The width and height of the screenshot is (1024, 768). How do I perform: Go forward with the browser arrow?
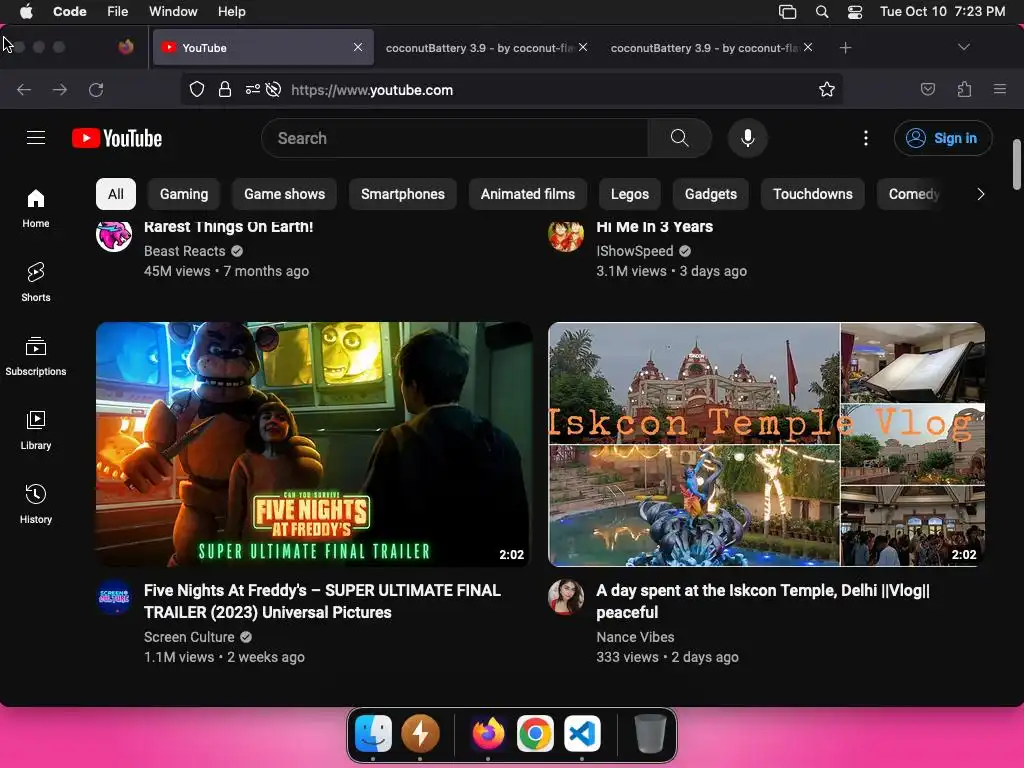tap(59, 89)
